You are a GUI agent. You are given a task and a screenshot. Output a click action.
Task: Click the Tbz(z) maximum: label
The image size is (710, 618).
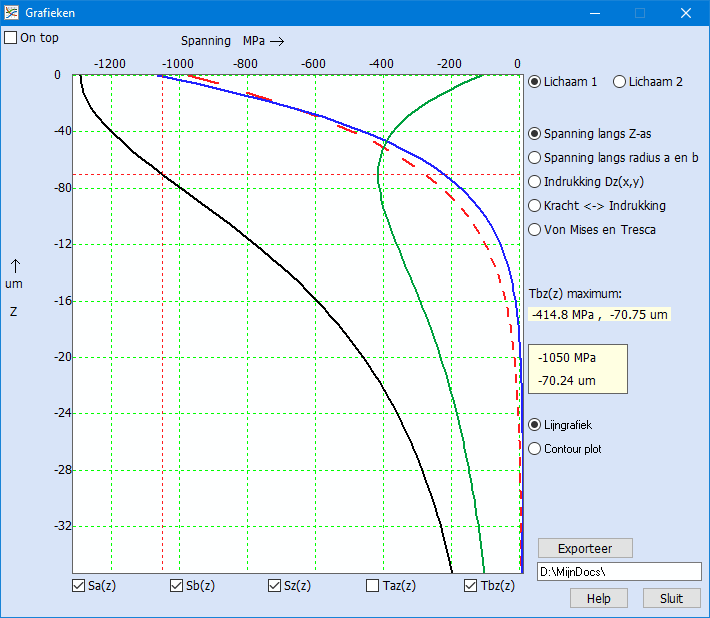(575, 294)
